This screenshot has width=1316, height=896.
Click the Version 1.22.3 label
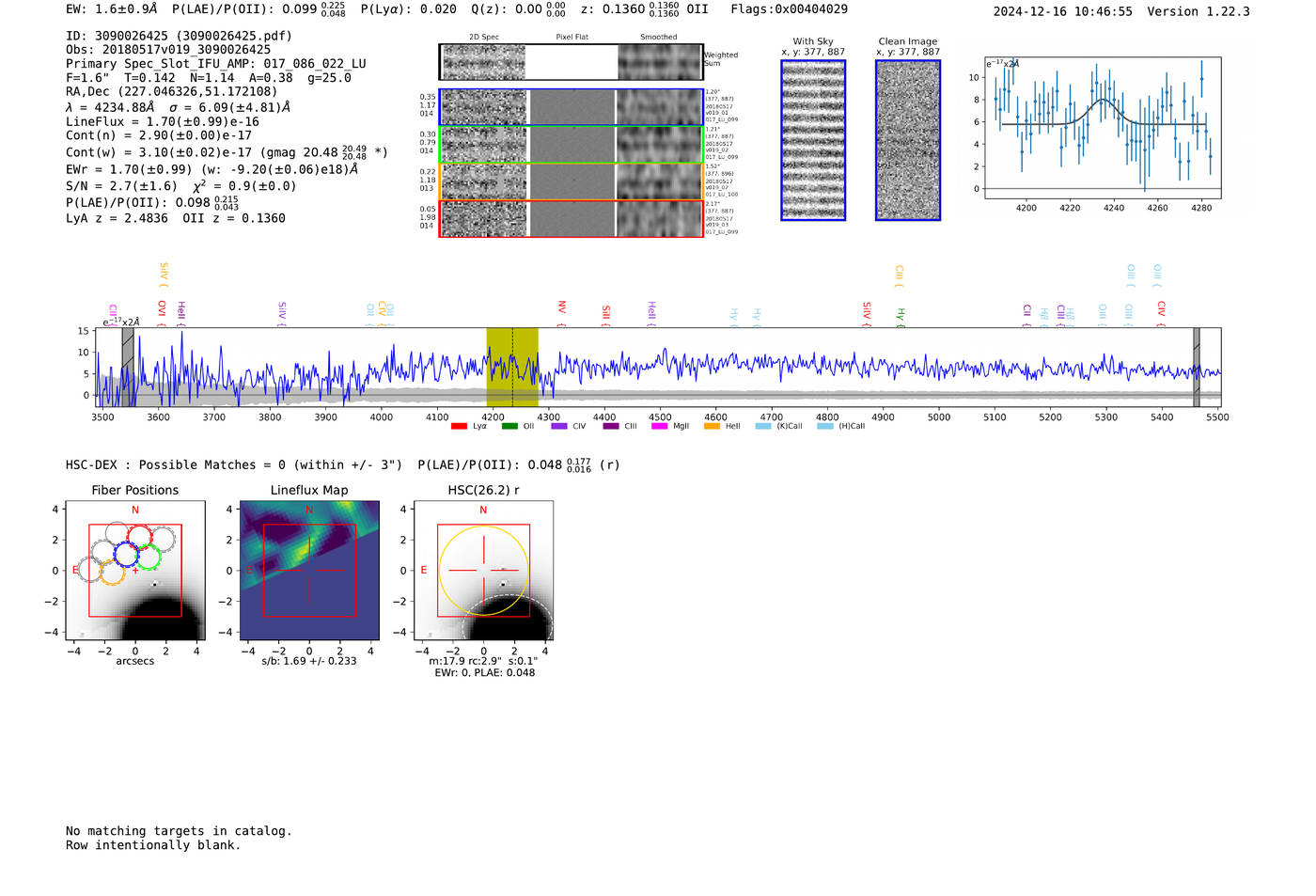click(x=1198, y=11)
